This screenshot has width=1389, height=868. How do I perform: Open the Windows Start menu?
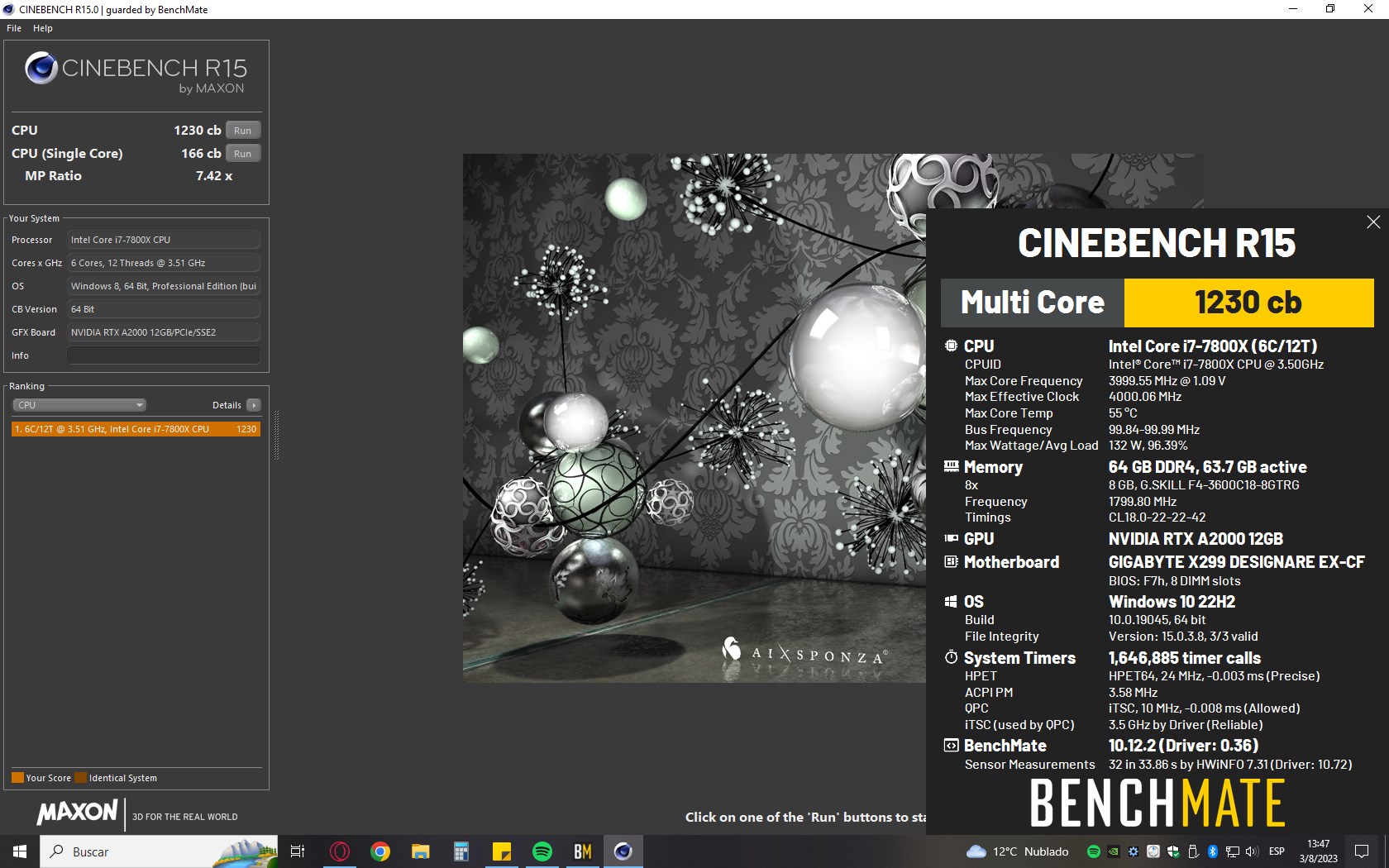click(x=20, y=851)
